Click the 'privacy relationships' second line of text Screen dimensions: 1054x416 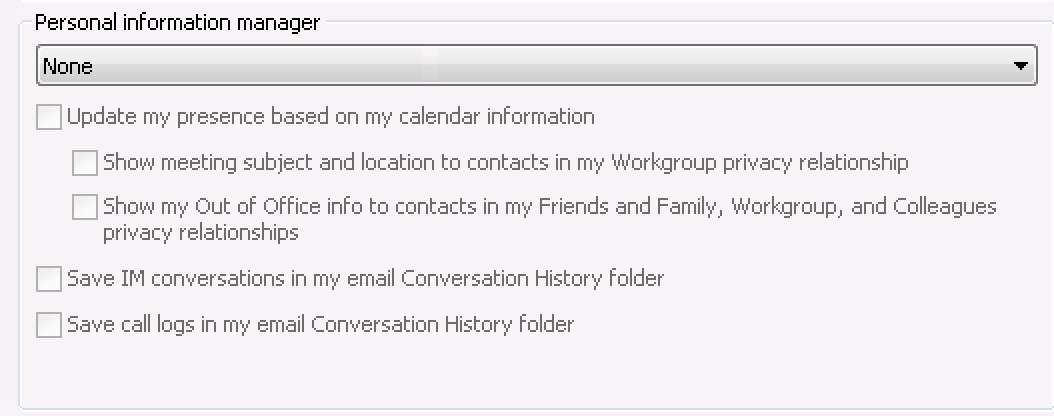200,233
